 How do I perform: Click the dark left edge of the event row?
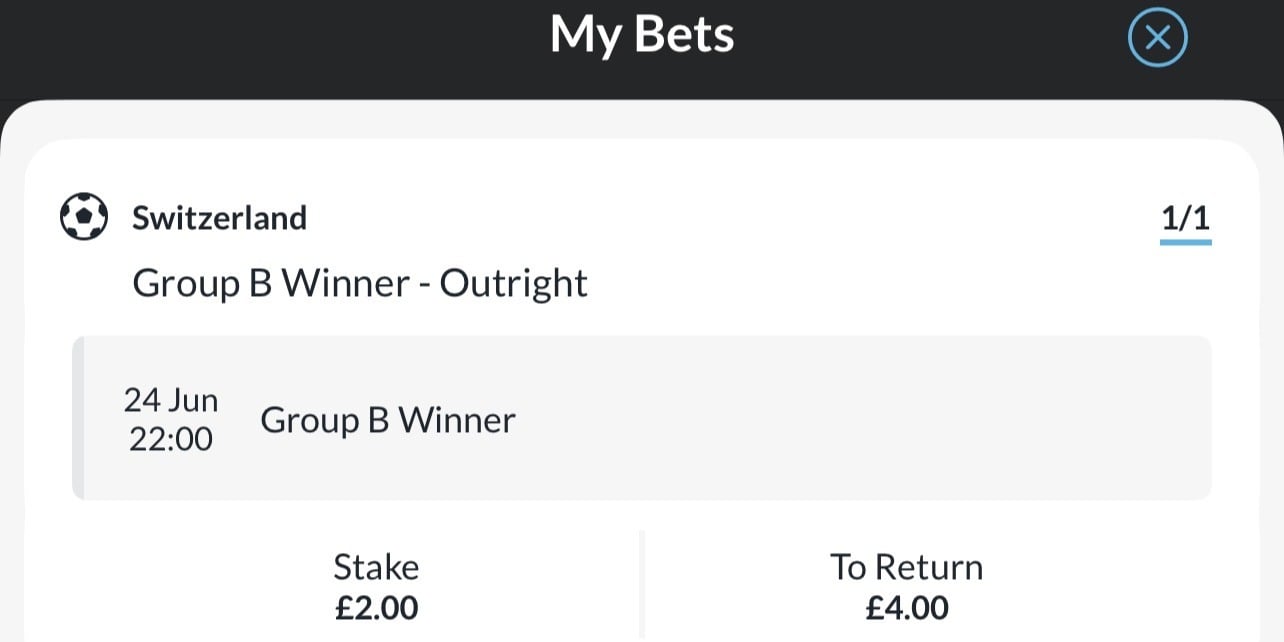click(78, 418)
